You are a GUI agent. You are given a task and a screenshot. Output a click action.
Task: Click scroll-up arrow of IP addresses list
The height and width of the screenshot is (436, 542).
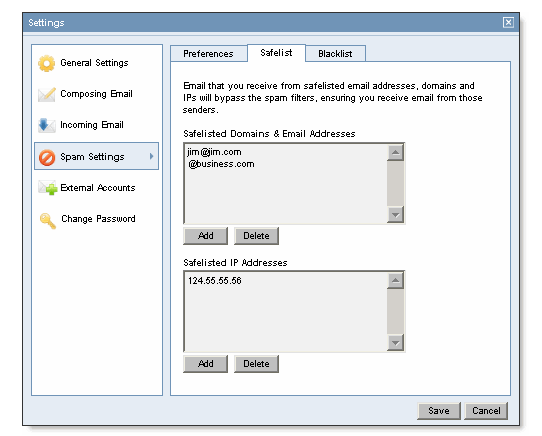(395, 280)
